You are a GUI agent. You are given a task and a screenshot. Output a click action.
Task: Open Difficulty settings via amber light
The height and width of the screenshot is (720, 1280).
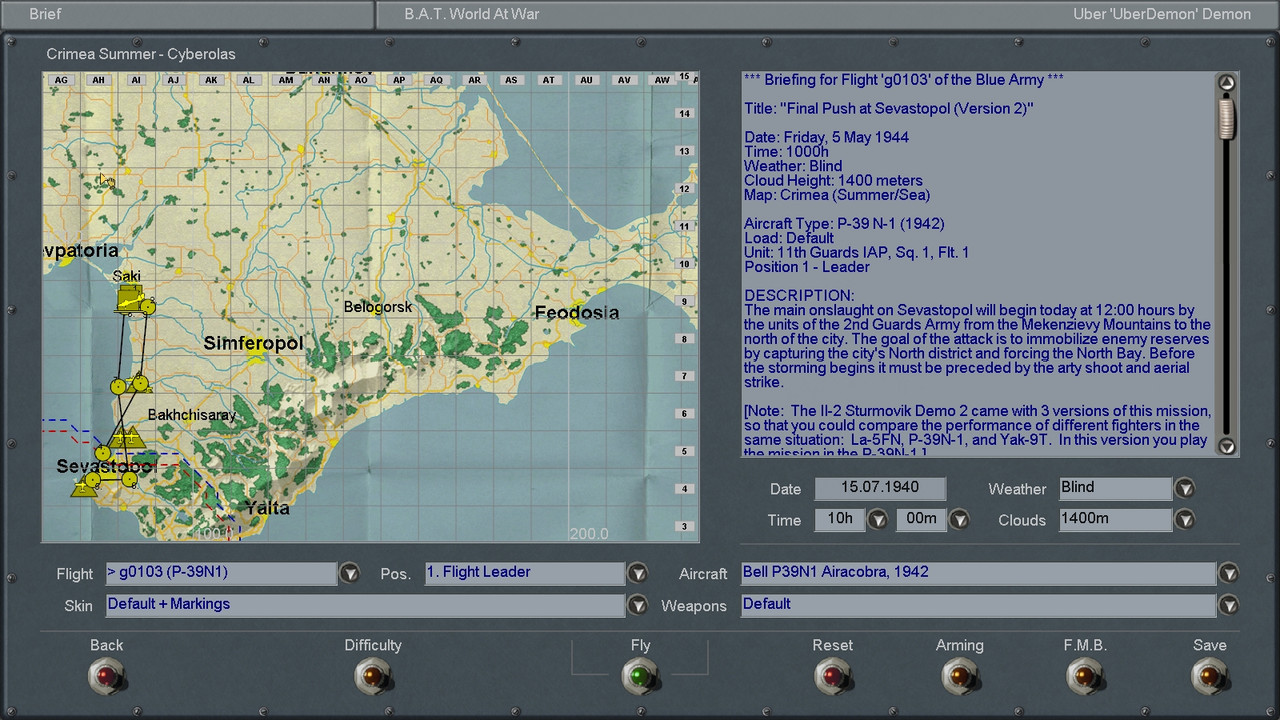(x=373, y=678)
